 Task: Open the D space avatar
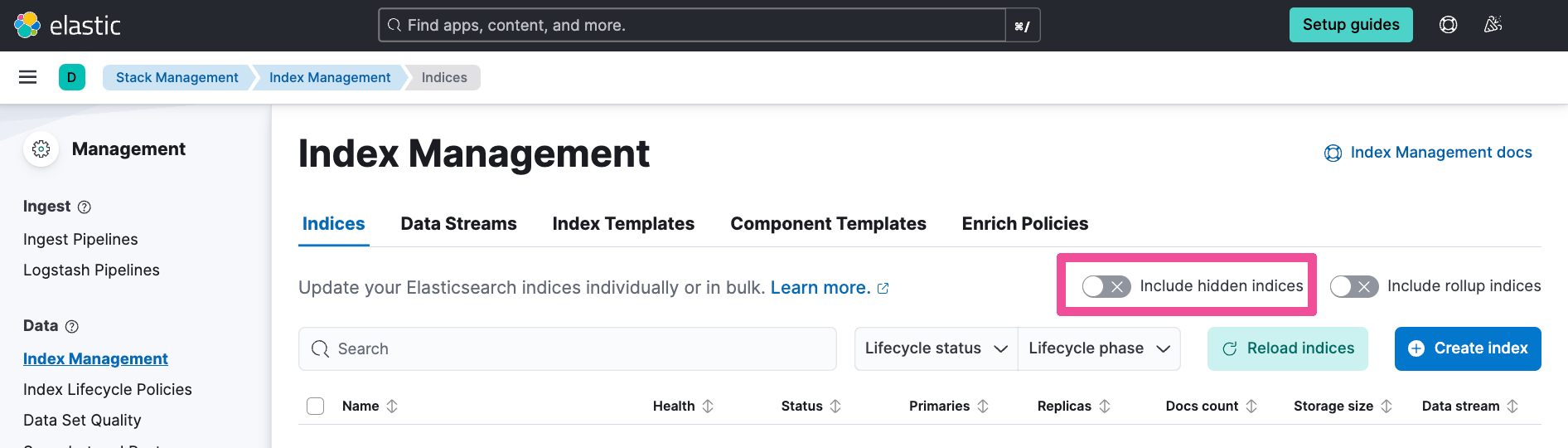[72, 77]
